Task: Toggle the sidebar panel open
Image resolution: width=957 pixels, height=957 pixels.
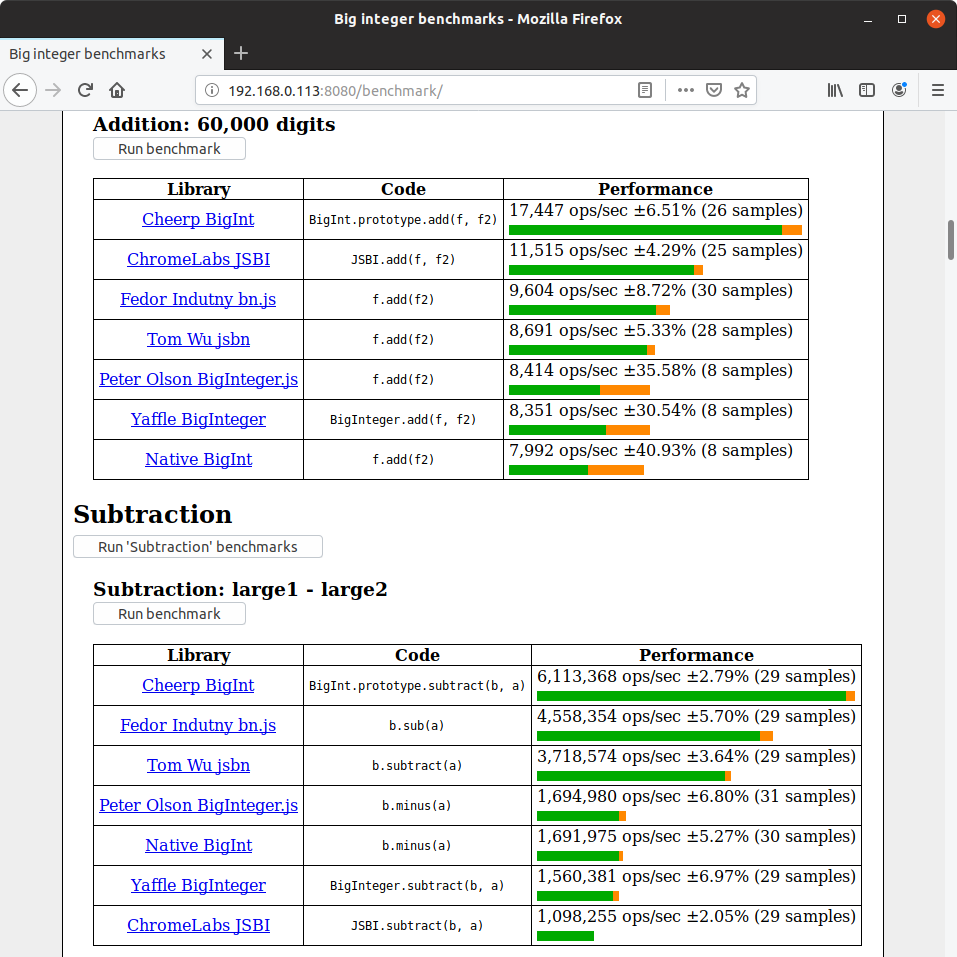Action: click(867, 90)
